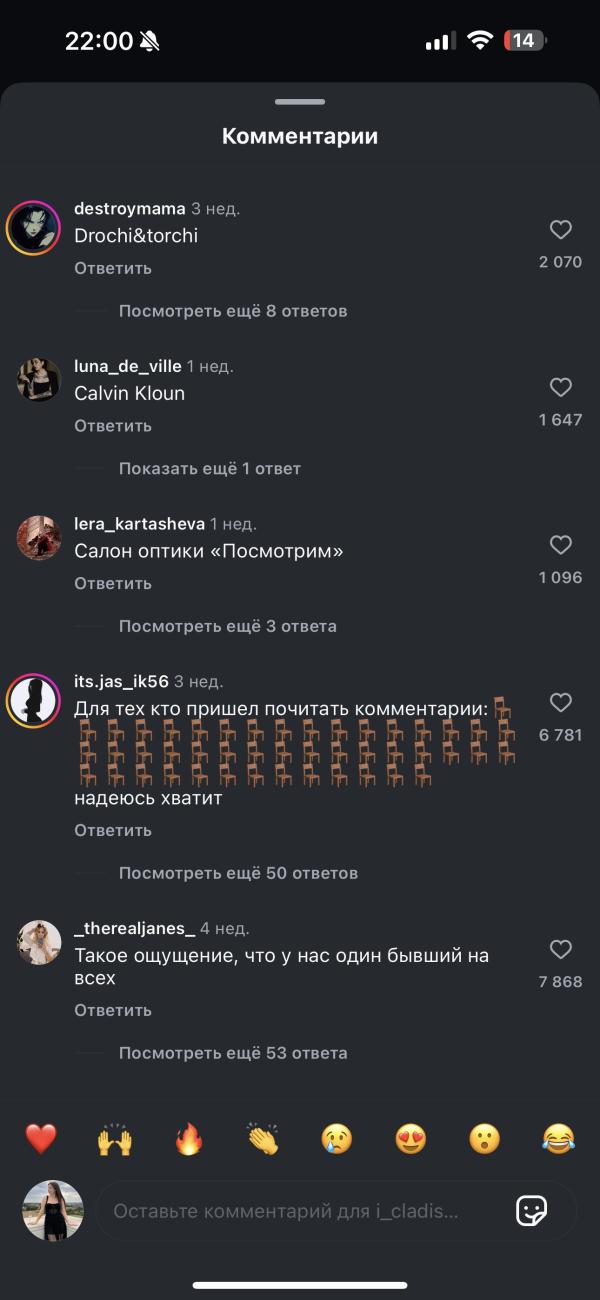
Task: Choose the fire emoji quick reaction
Action: pos(189,1139)
